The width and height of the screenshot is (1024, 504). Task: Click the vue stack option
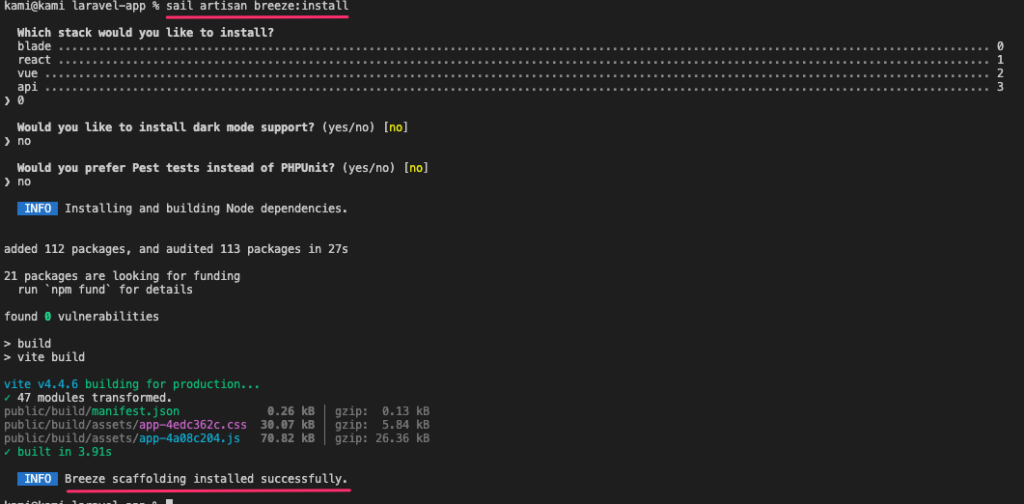point(28,74)
